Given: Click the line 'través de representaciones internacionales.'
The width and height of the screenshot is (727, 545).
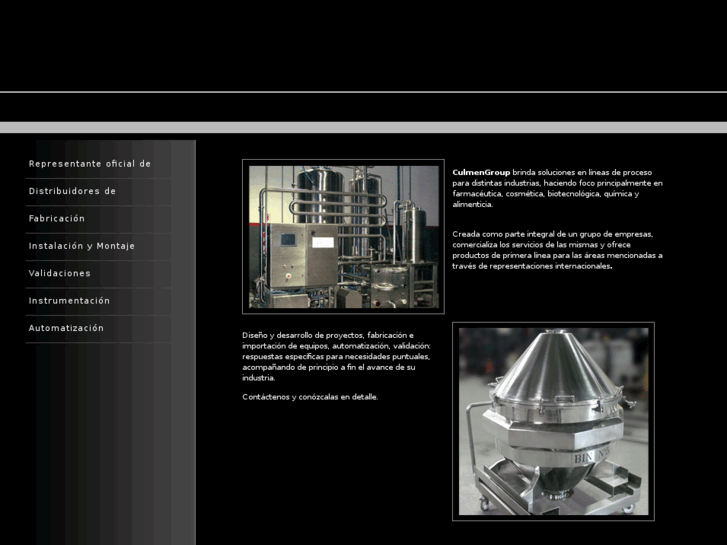Looking at the screenshot, I should pyautogui.click(x=532, y=266).
